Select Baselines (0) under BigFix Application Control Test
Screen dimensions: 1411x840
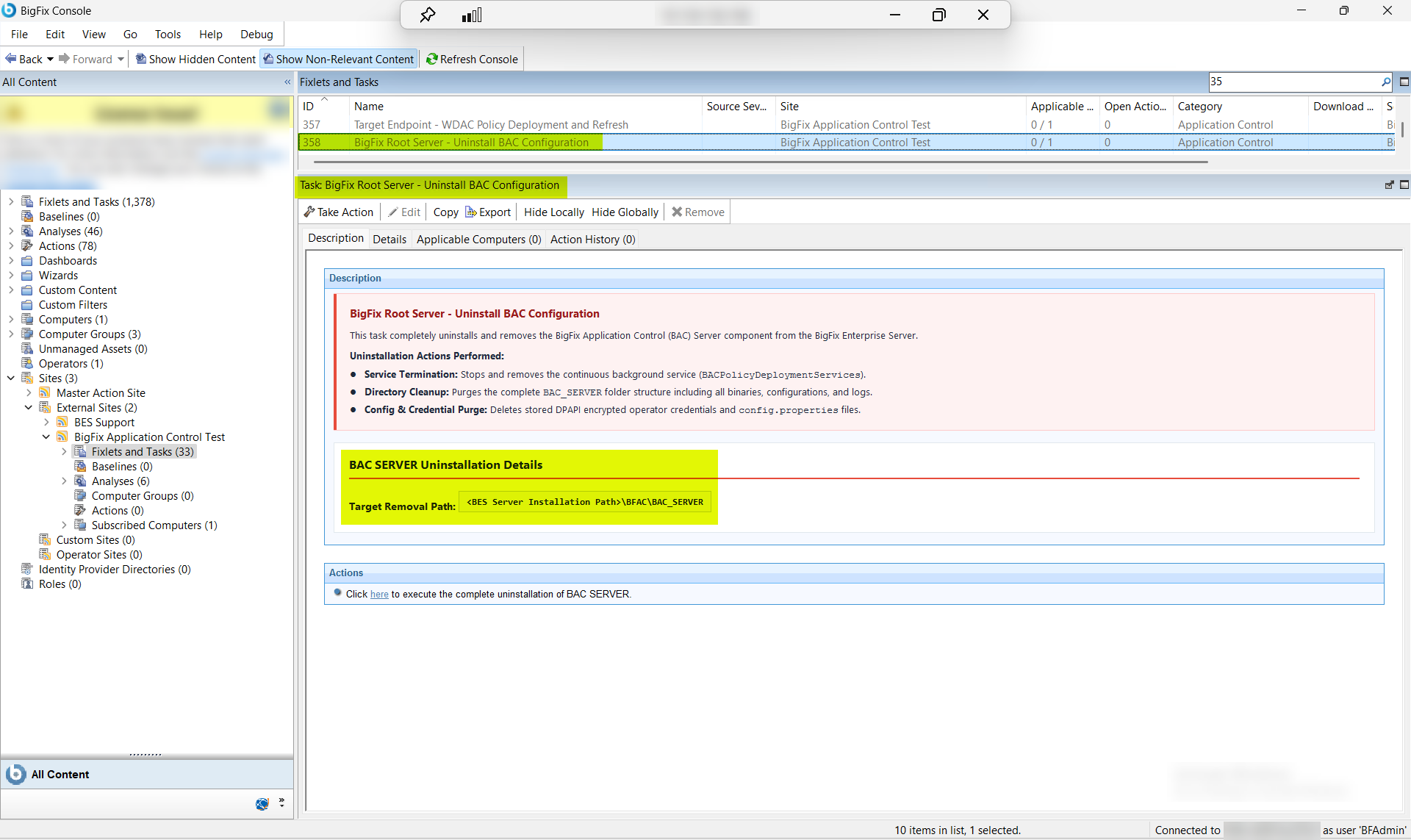pyautogui.click(x=122, y=466)
